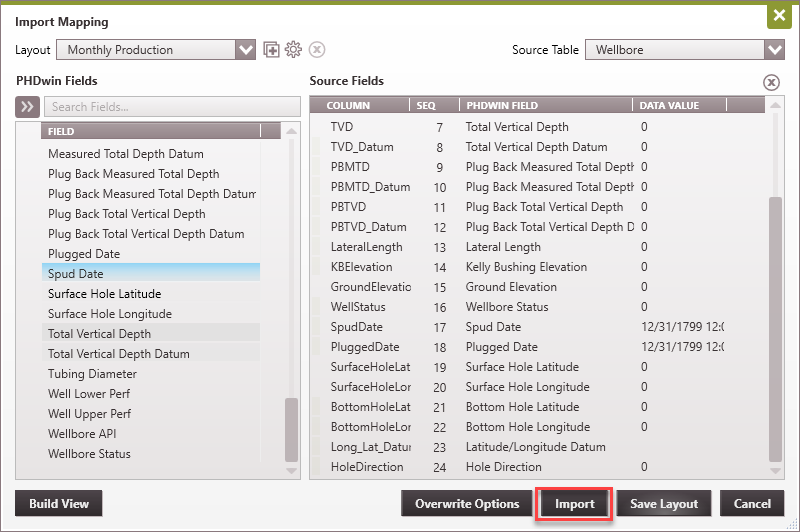Image resolution: width=800 pixels, height=532 pixels.
Task: Click PHDwin fields scrollbar thumb
Action: click(291, 429)
